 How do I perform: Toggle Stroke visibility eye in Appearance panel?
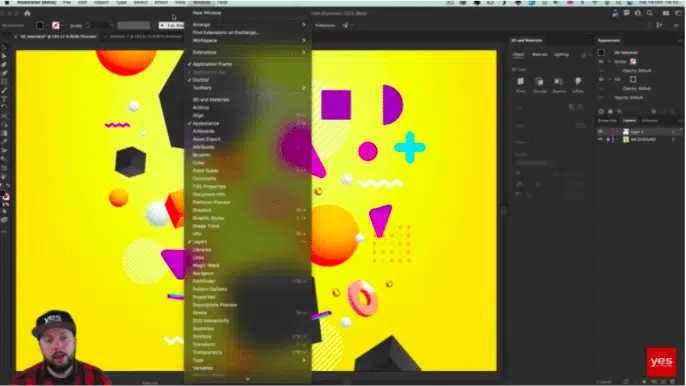coord(601,62)
